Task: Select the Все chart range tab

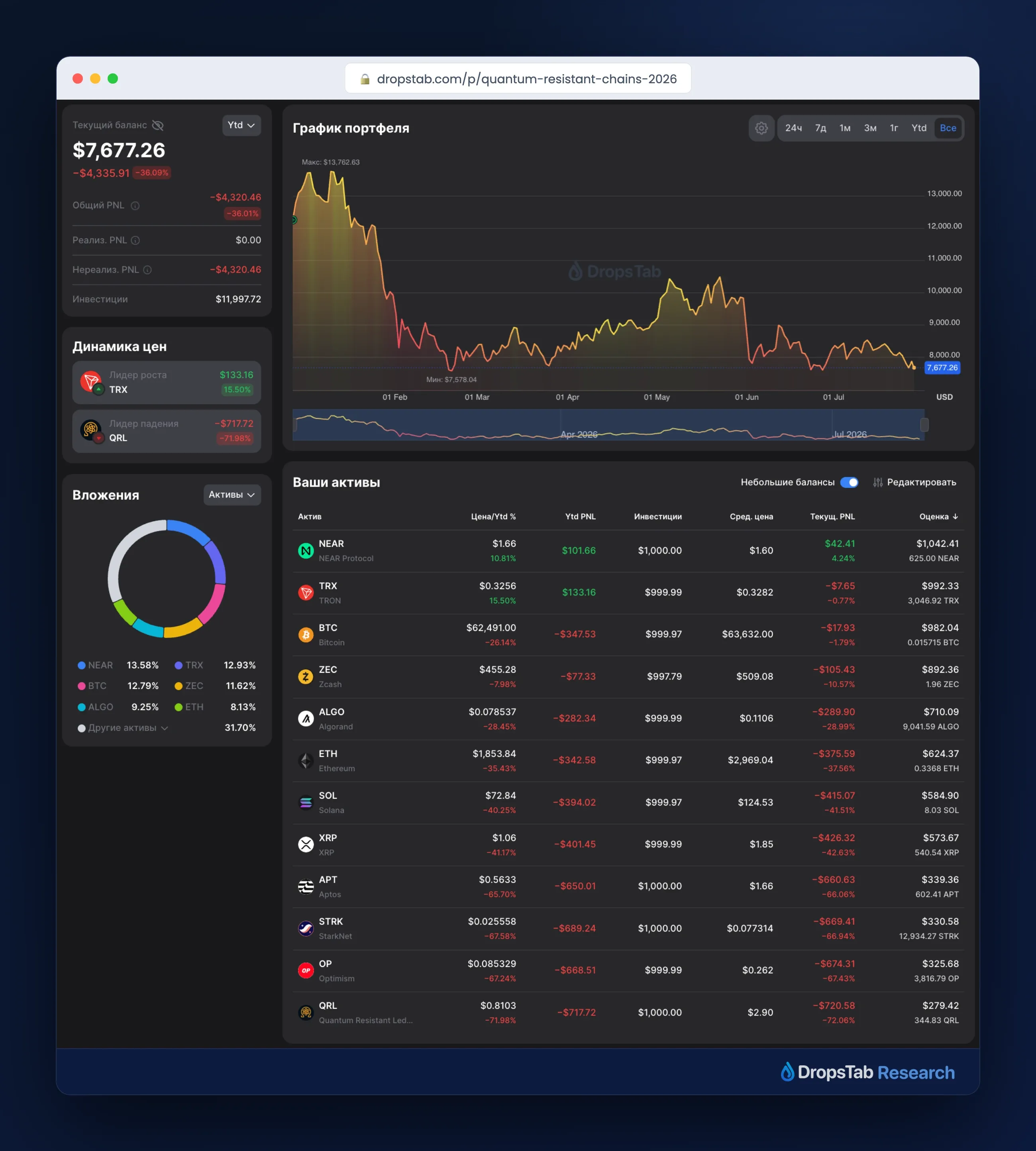Action: coord(948,128)
